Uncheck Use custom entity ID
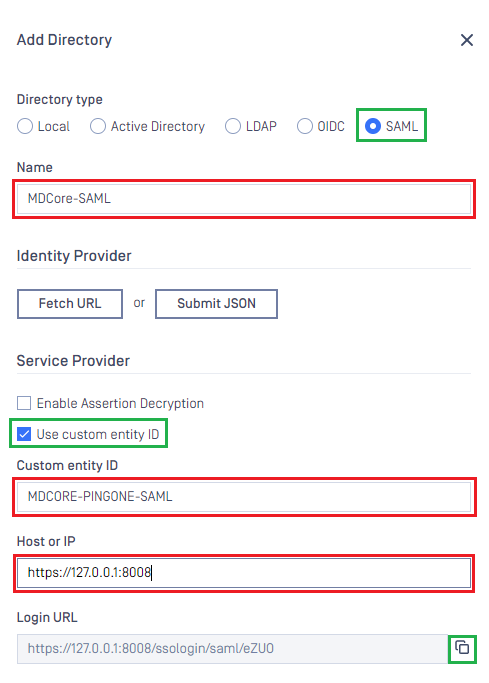The height and width of the screenshot is (683, 489). coord(24,434)
